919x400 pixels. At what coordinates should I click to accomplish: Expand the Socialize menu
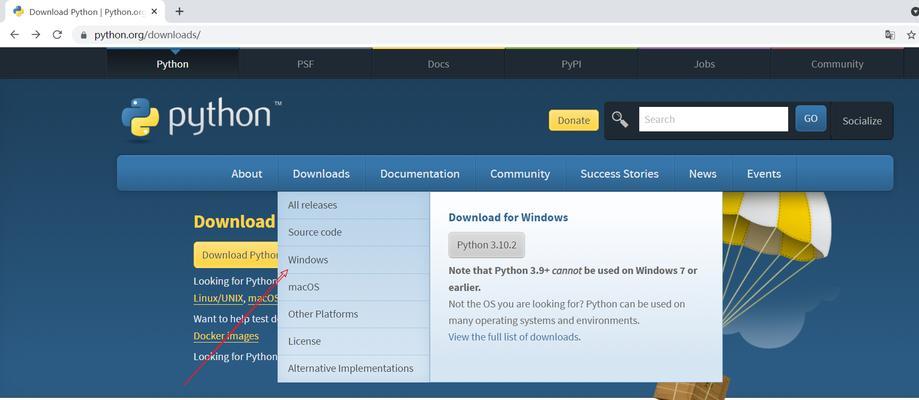pos(862,121)
